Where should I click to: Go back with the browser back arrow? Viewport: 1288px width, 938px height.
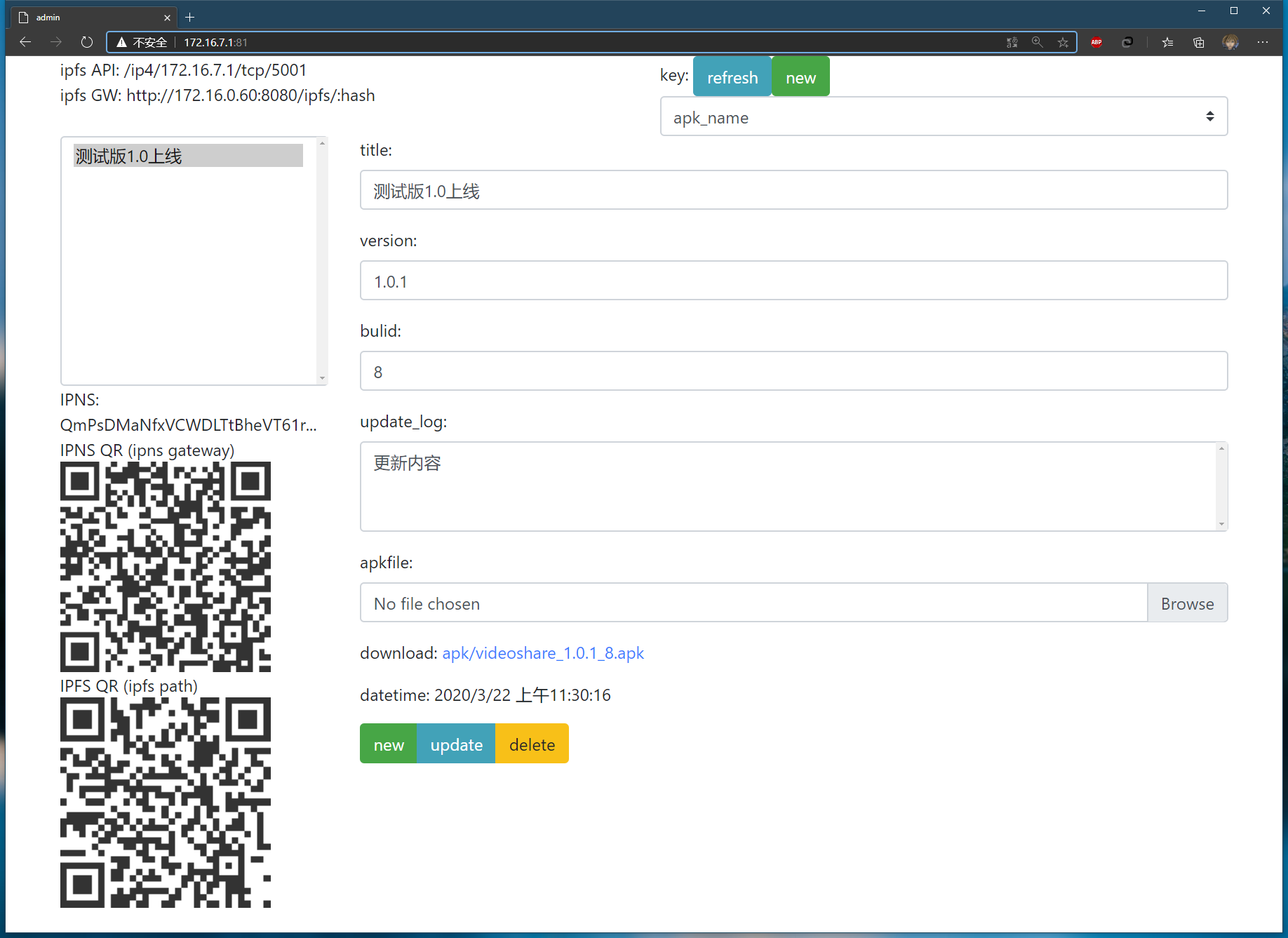(x=25, y=42)
